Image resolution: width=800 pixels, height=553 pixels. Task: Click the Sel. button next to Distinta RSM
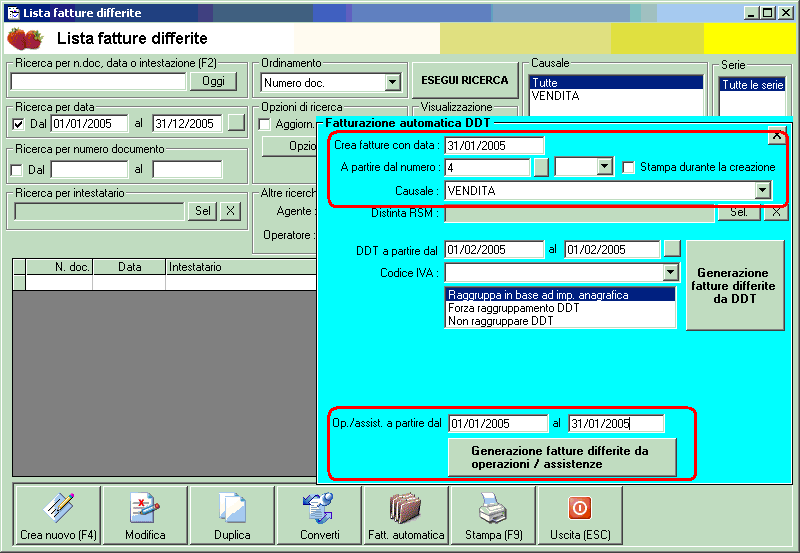[x=739, y=213]
